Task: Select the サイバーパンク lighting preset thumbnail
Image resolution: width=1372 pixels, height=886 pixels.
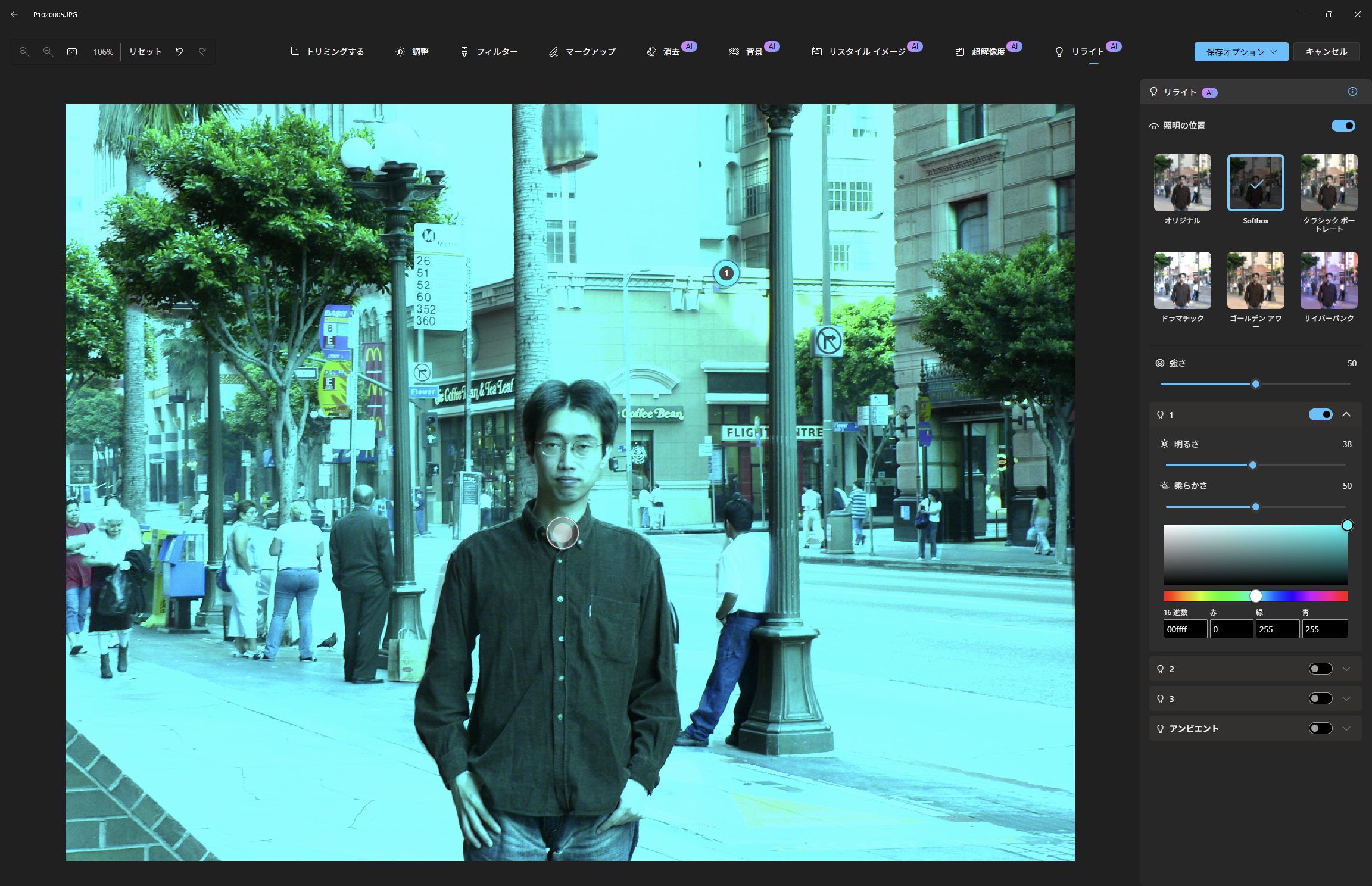Action: (x=1329, y=280)
